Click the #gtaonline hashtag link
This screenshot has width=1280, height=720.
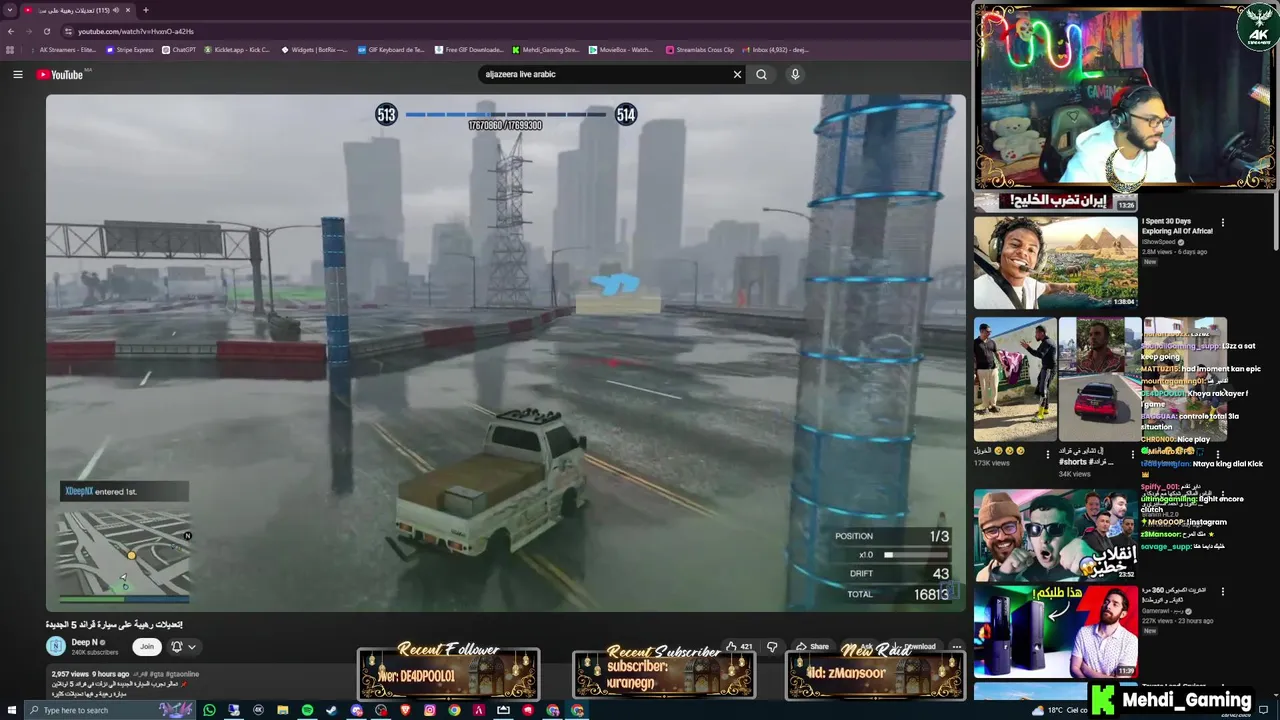click(183, 674)
